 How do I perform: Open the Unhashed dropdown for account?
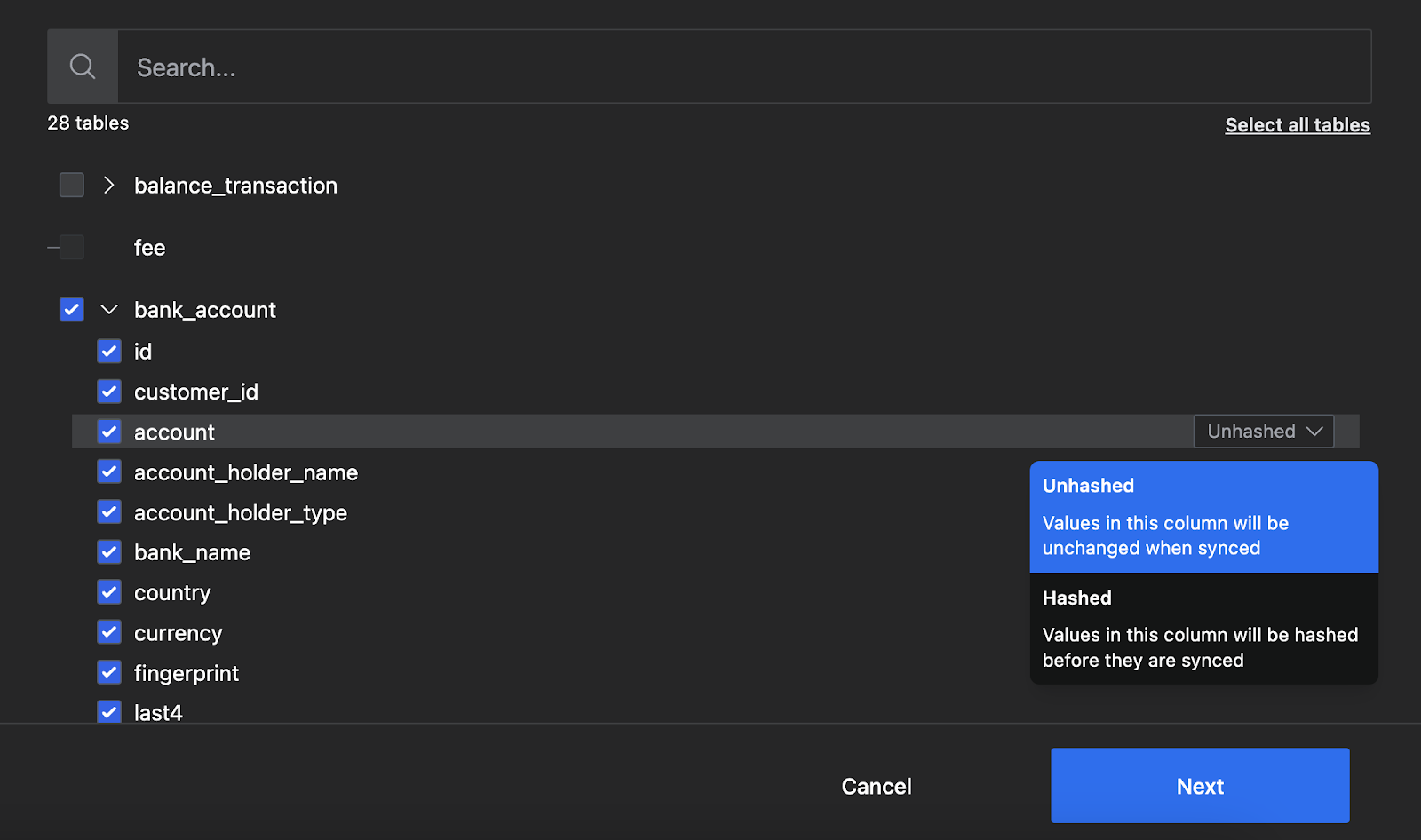click(1263, 432)
